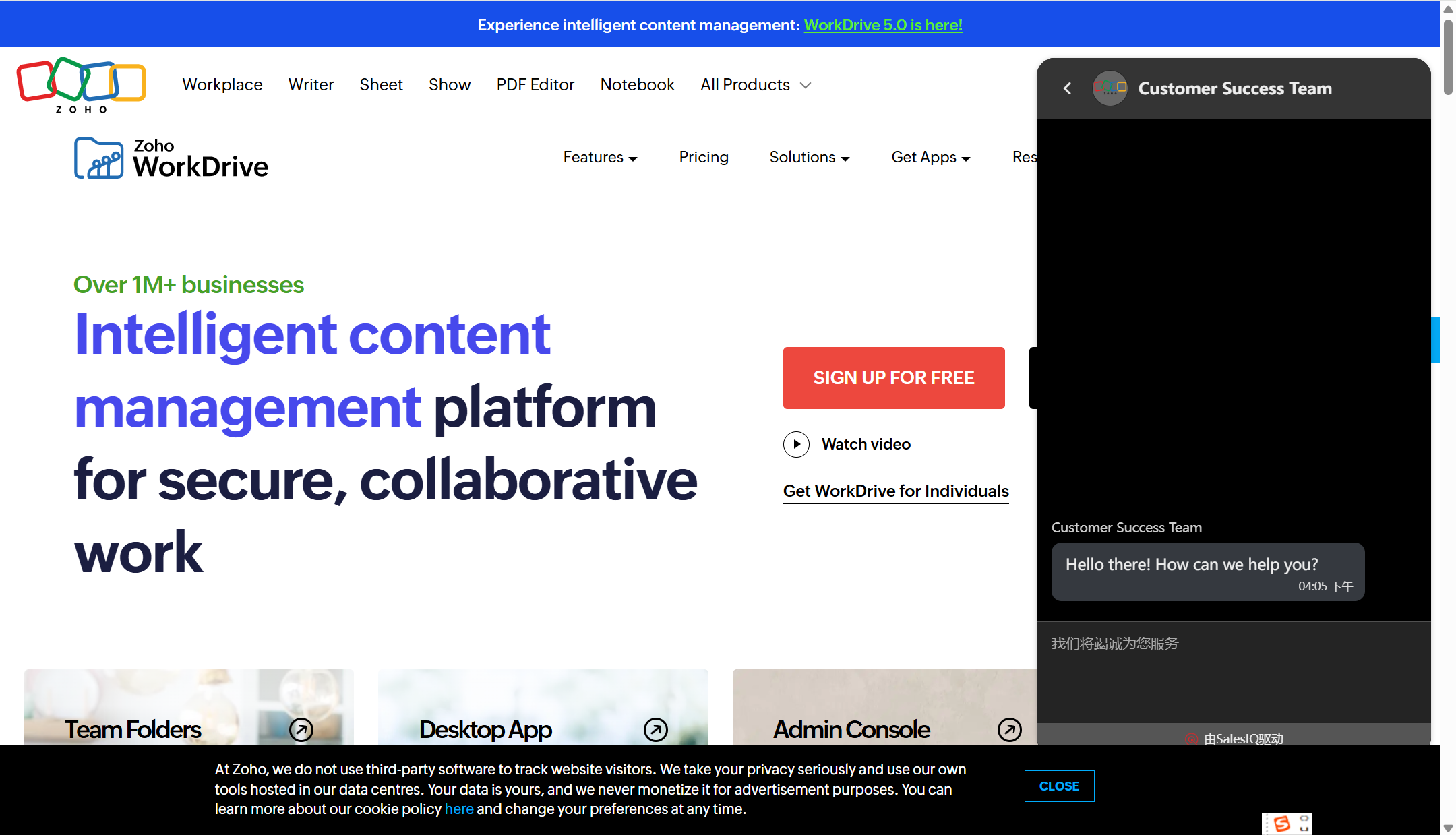Open Team Folders arrow icon
The width and height of the screenshot is (1456, 835).
(301, 729)
